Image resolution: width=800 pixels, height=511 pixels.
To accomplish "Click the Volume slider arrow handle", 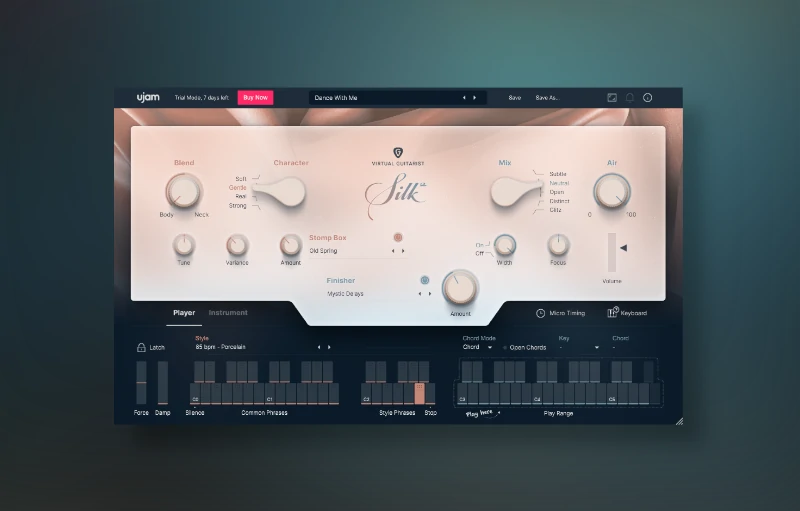I will pyautogui.click(x=623, y=248).
